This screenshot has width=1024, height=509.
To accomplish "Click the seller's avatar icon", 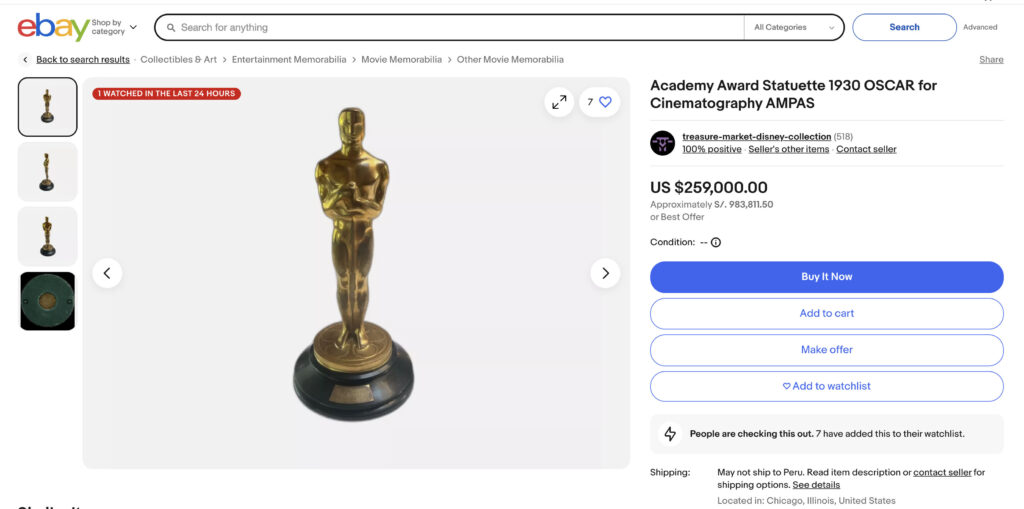I will (663, 143).
